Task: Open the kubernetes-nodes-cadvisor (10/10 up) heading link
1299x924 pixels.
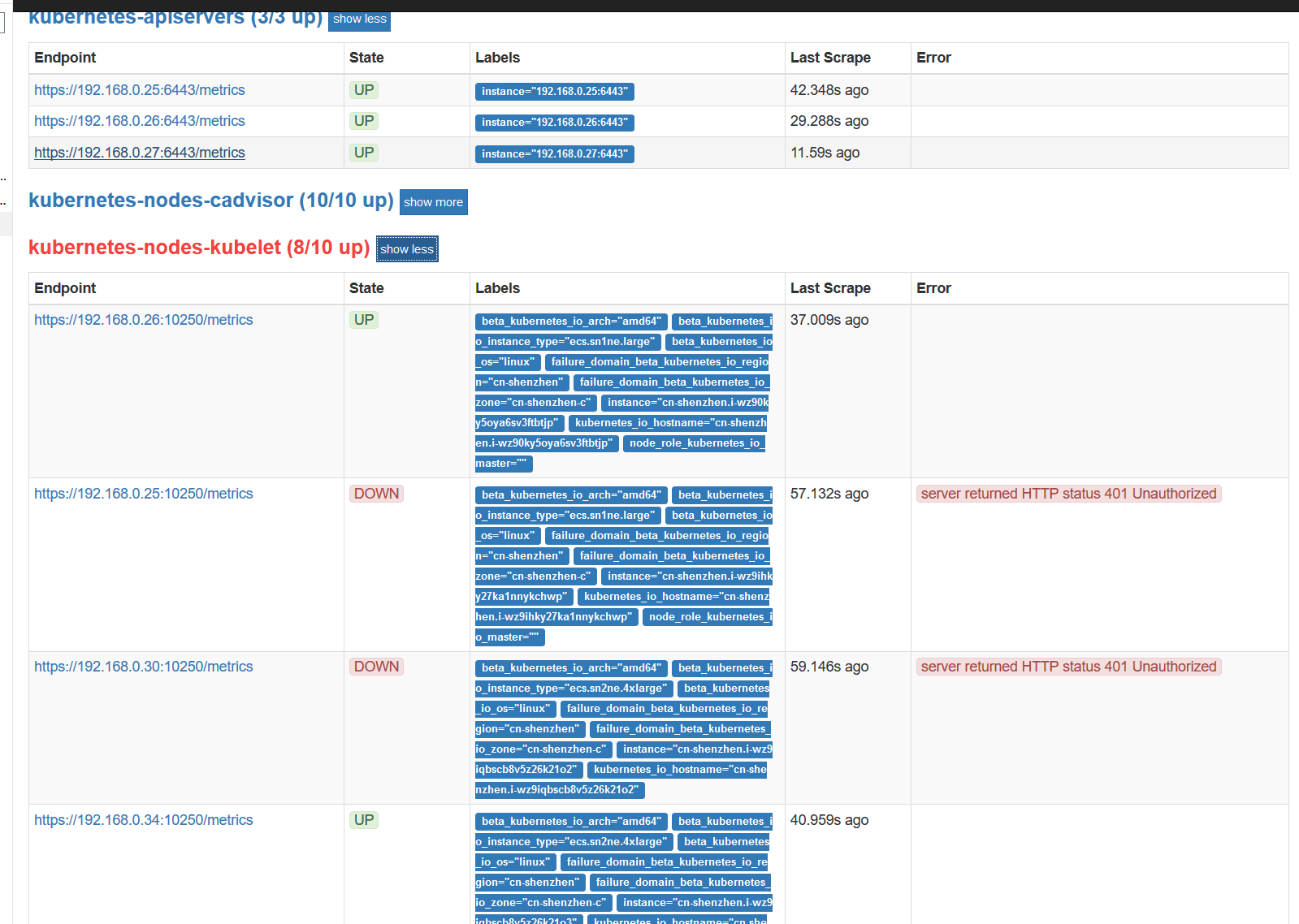Action: click(x=211, y=201)
